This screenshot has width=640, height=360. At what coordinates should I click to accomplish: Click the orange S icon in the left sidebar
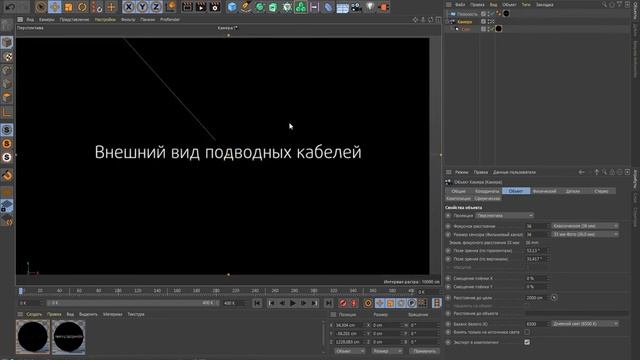tap(7, 144)
